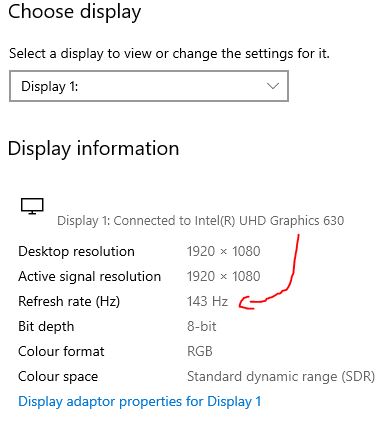Click the desktop resolution 1920 × 1080 value
The width and height of the screenshot is (391, 426).
(x=223, y=251)
